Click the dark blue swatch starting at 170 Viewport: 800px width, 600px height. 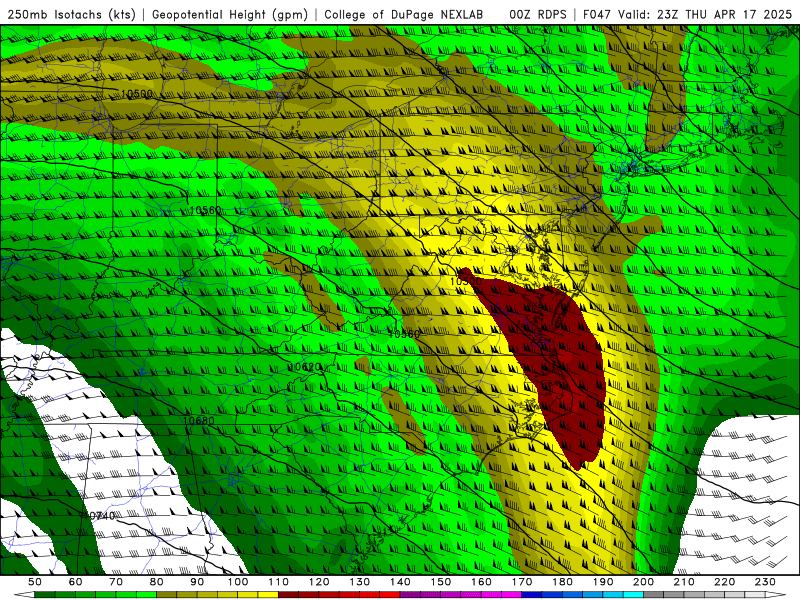coord(532,595)
